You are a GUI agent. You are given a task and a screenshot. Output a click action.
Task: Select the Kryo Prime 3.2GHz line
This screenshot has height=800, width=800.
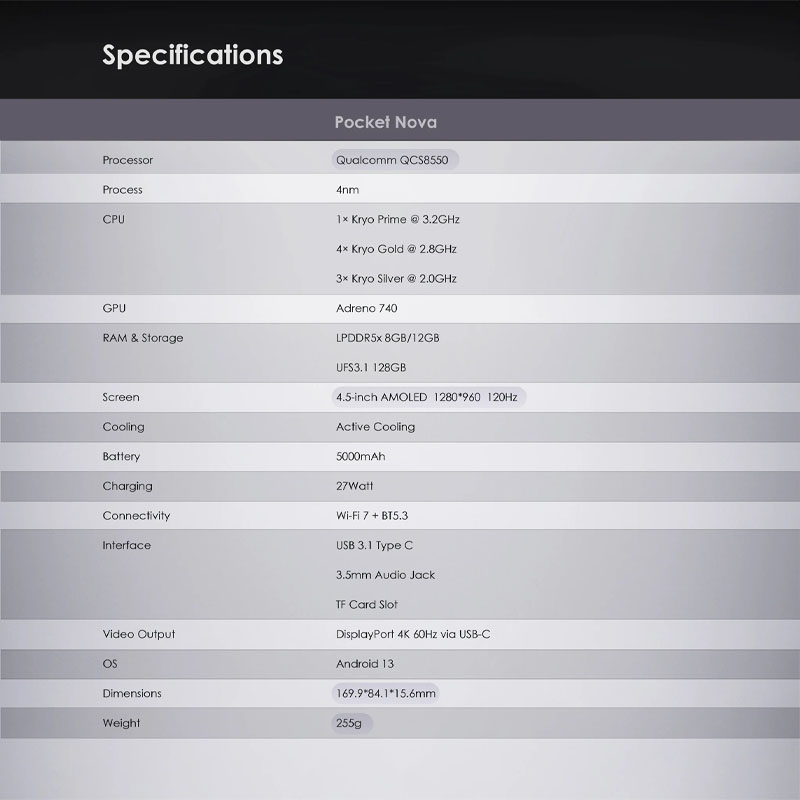click(x=398, y=219)
